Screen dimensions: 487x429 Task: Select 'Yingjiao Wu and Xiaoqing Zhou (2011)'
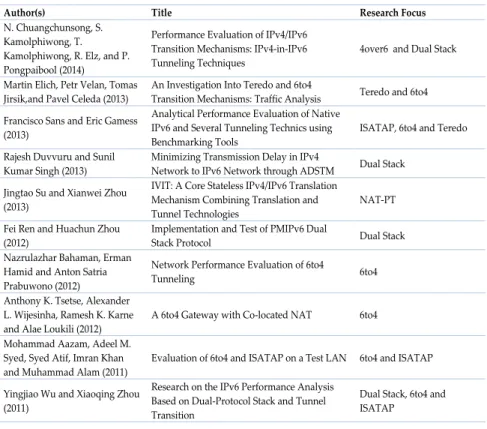coord(71,401)
